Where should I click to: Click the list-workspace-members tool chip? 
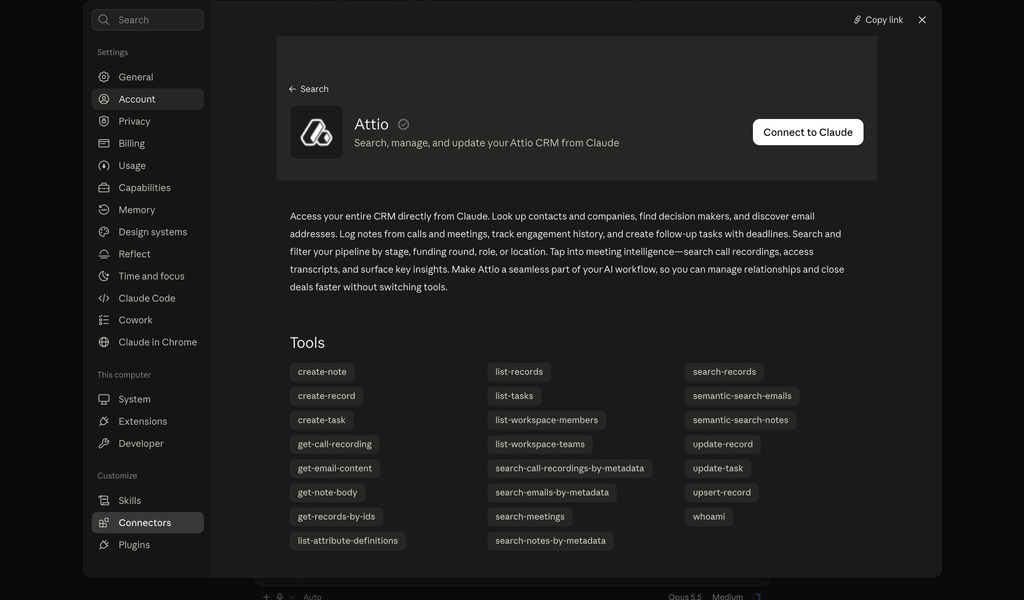point(547,420)
